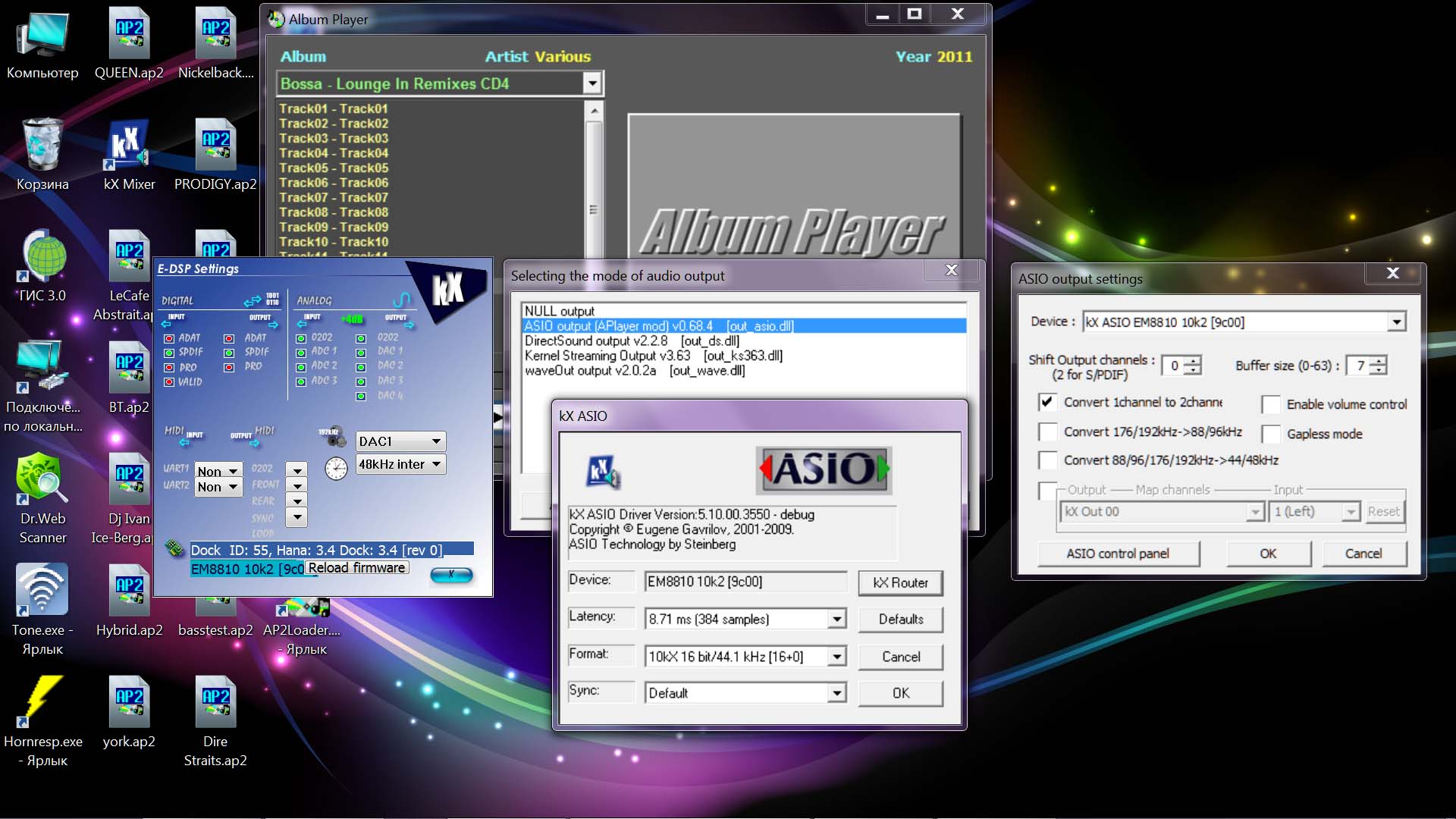
Task: Increase Buffer size spinner
Action: 1379,361
